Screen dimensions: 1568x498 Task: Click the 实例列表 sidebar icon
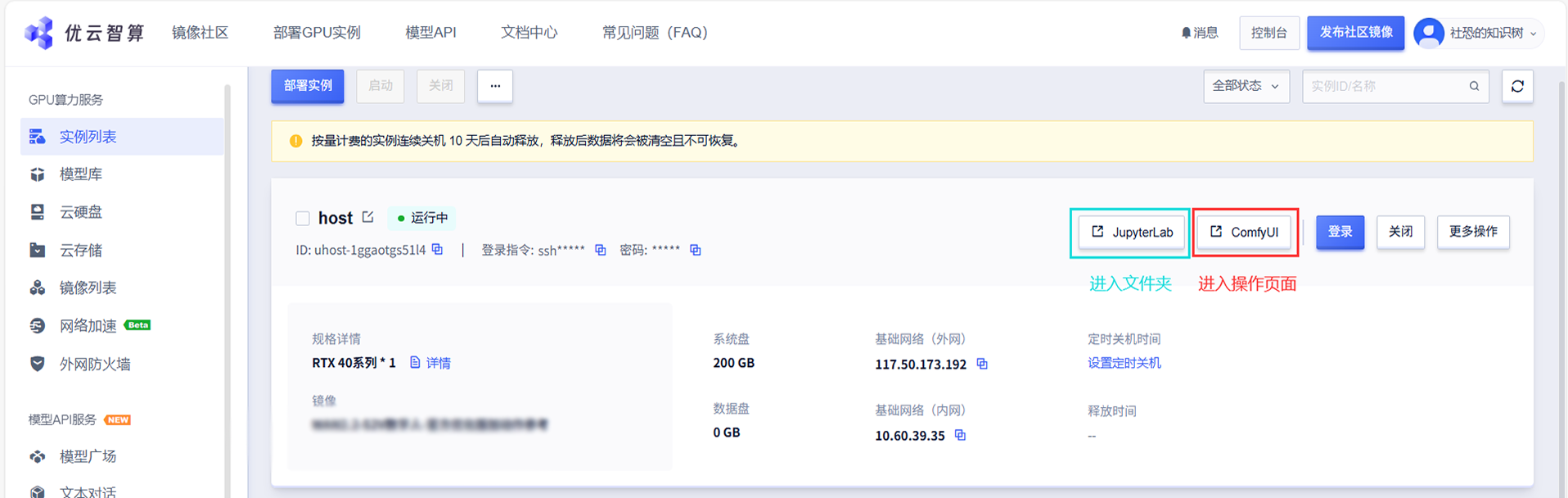coord(38,137)
